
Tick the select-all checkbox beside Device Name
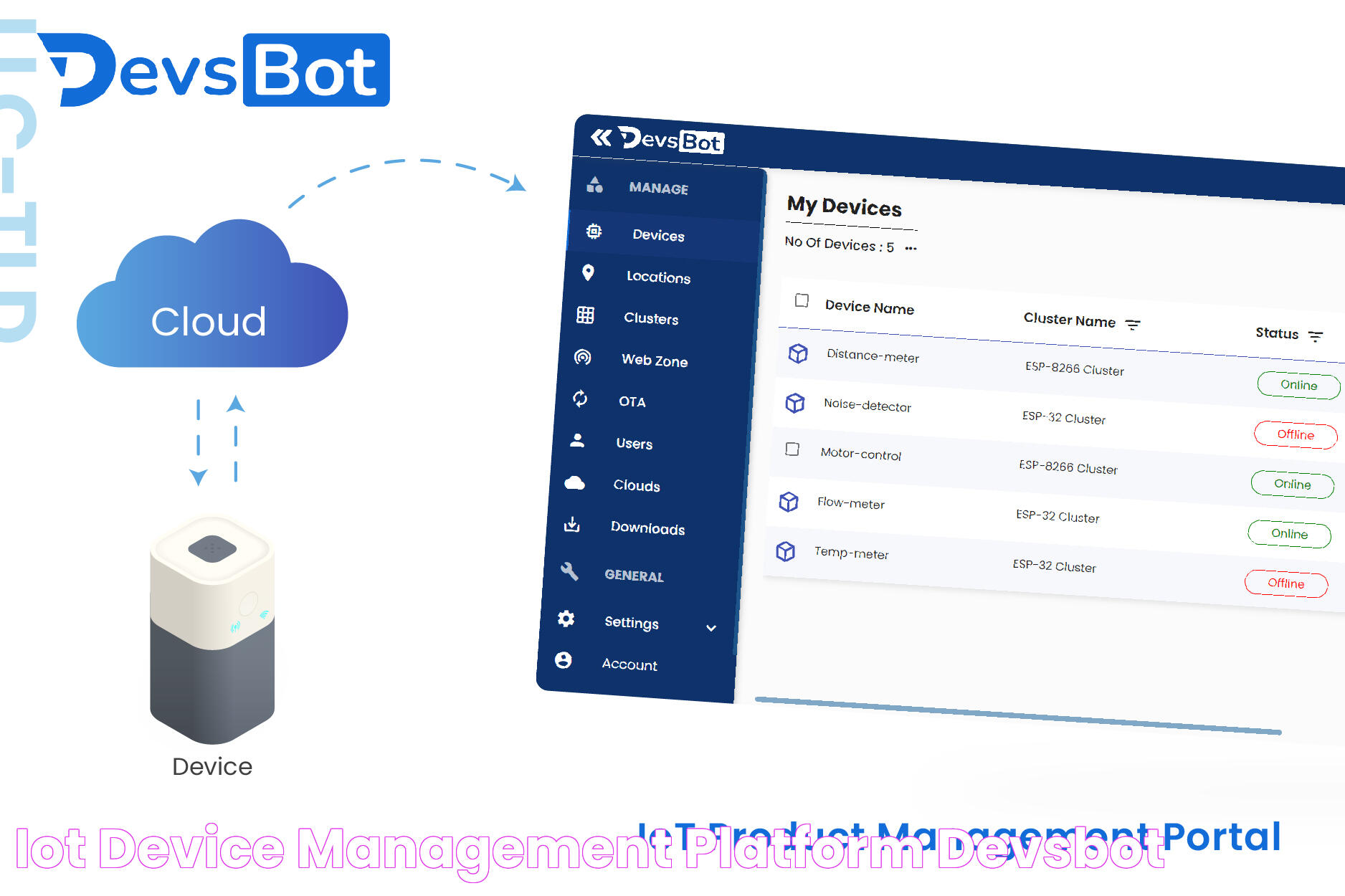[802, 300]
